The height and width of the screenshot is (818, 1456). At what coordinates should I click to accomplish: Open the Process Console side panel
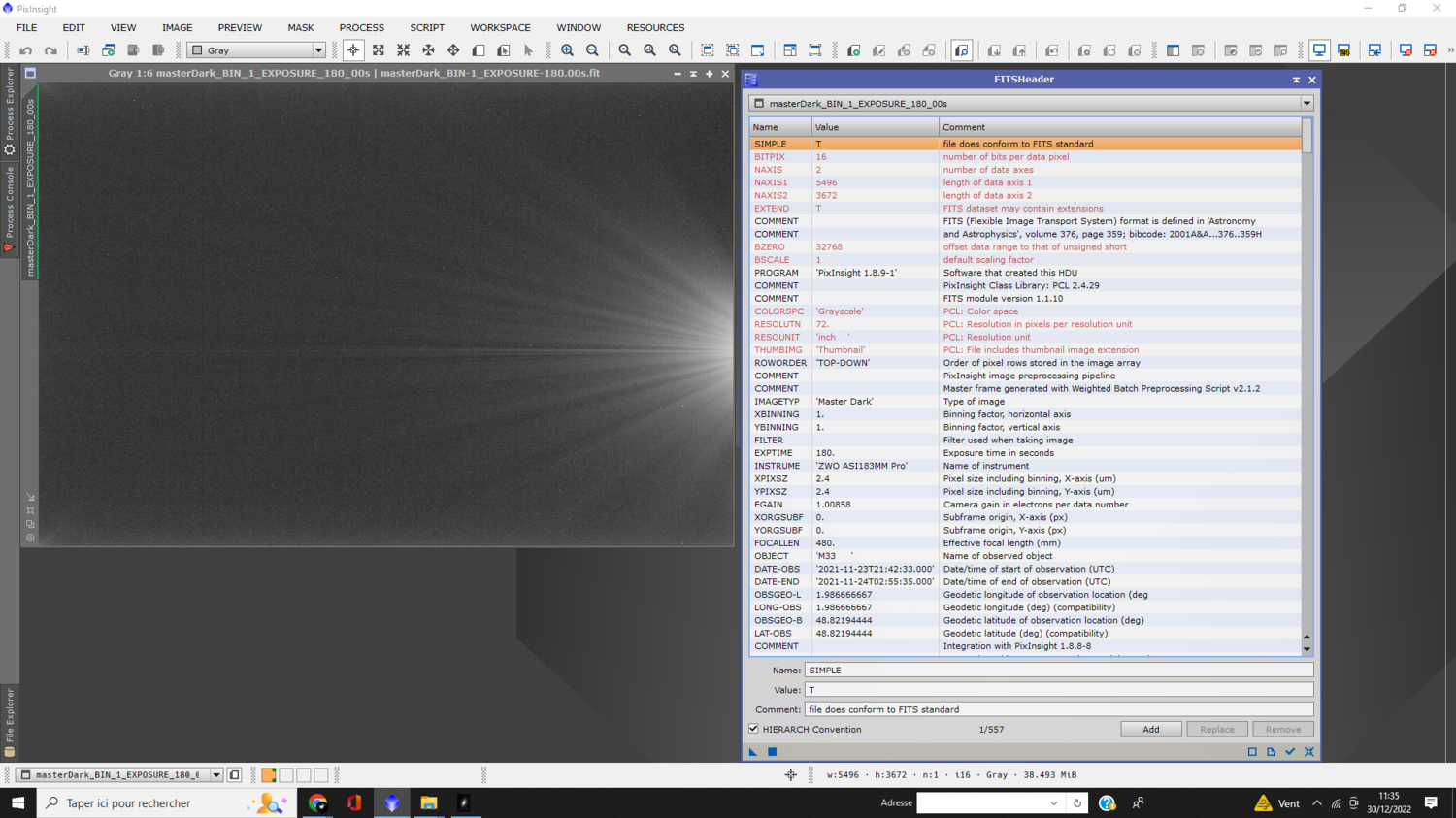click(x=10, y=209)
